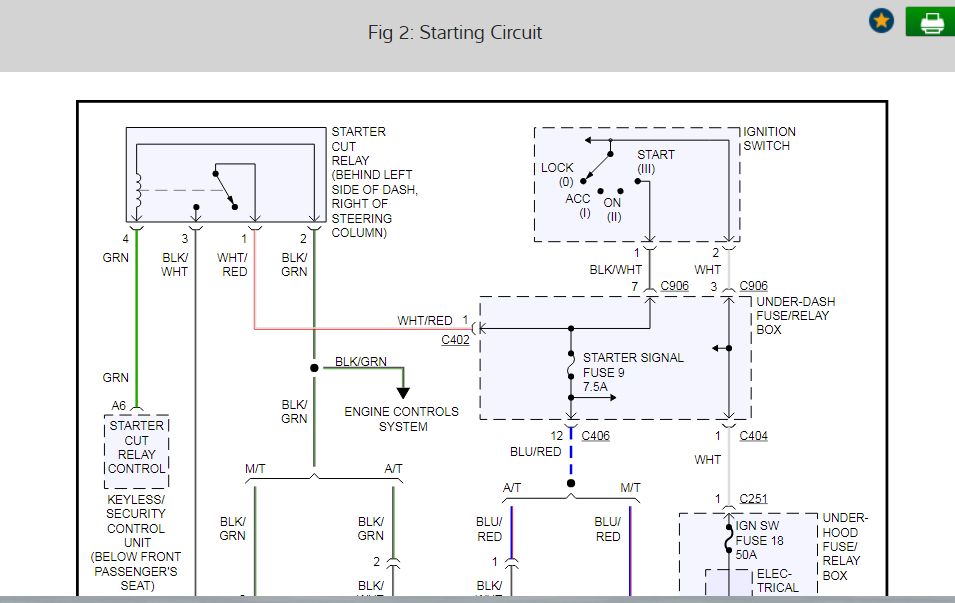This screenshot has width=955, height=603.
Task: Click the IGNITION SWITCH label
Action: coord(769,139)
